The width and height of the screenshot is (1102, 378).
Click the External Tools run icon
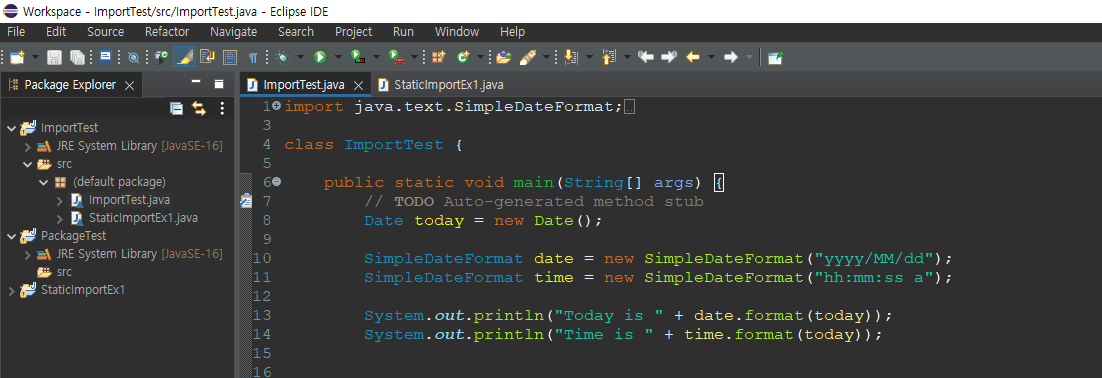tap(396, 58)
